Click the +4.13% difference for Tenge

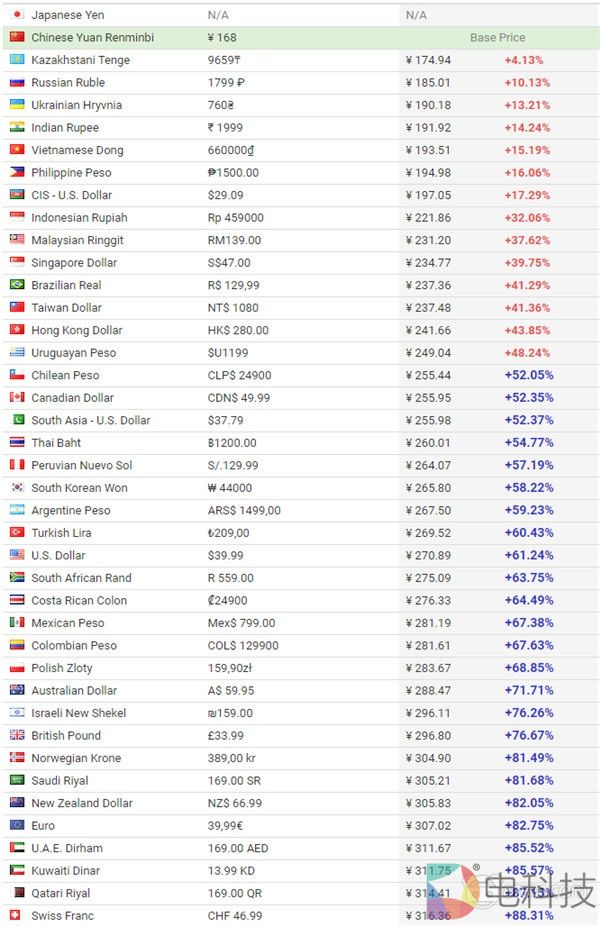[524, 60]
